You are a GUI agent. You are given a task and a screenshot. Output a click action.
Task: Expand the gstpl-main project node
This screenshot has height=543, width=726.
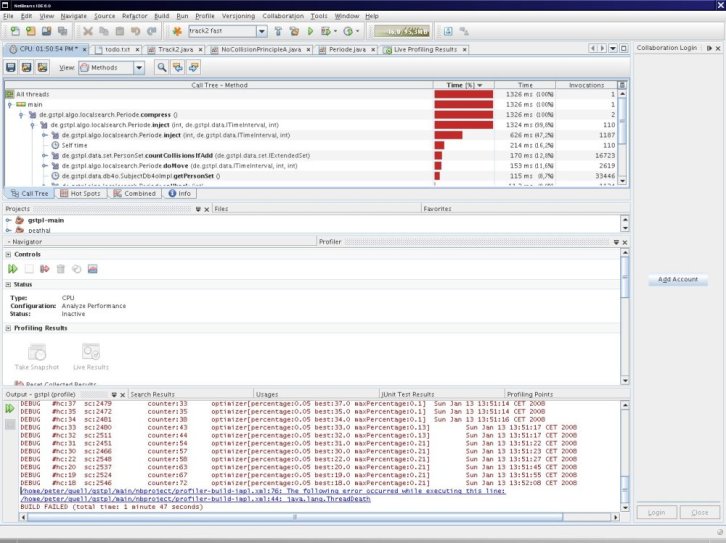tap(8, 219)
